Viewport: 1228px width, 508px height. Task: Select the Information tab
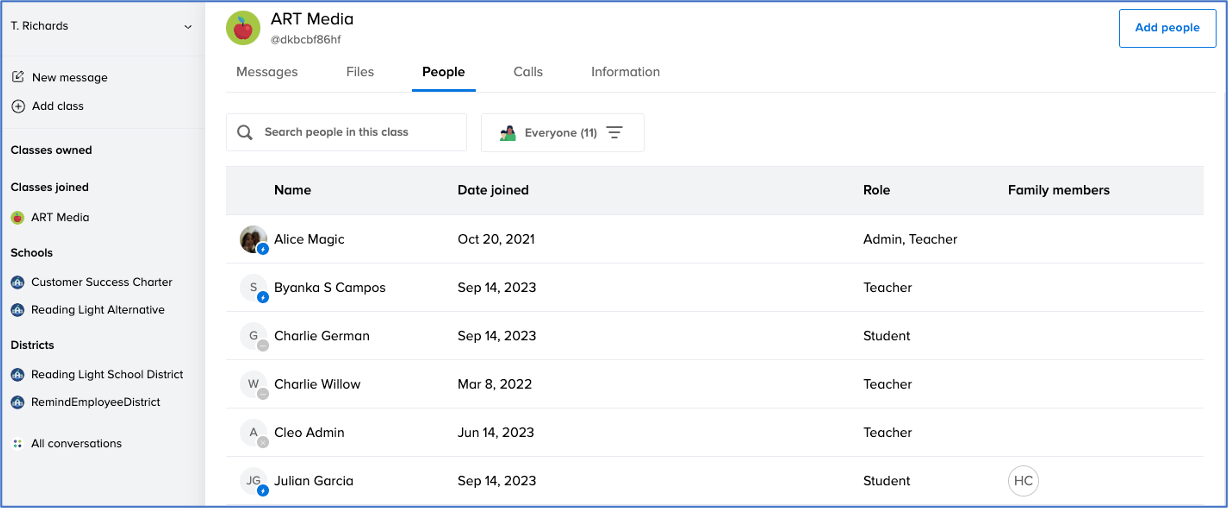[625, 72]
